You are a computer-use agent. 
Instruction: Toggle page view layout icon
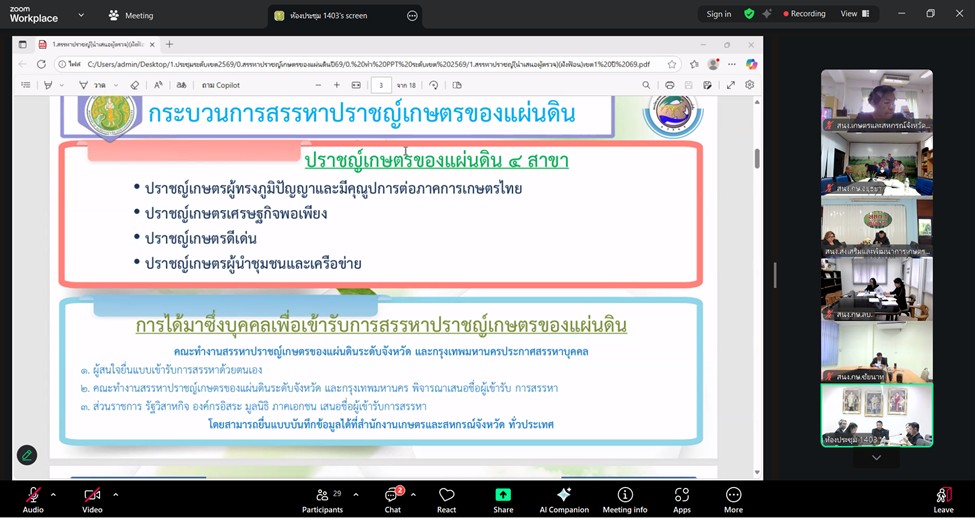[x=457, y=85]
